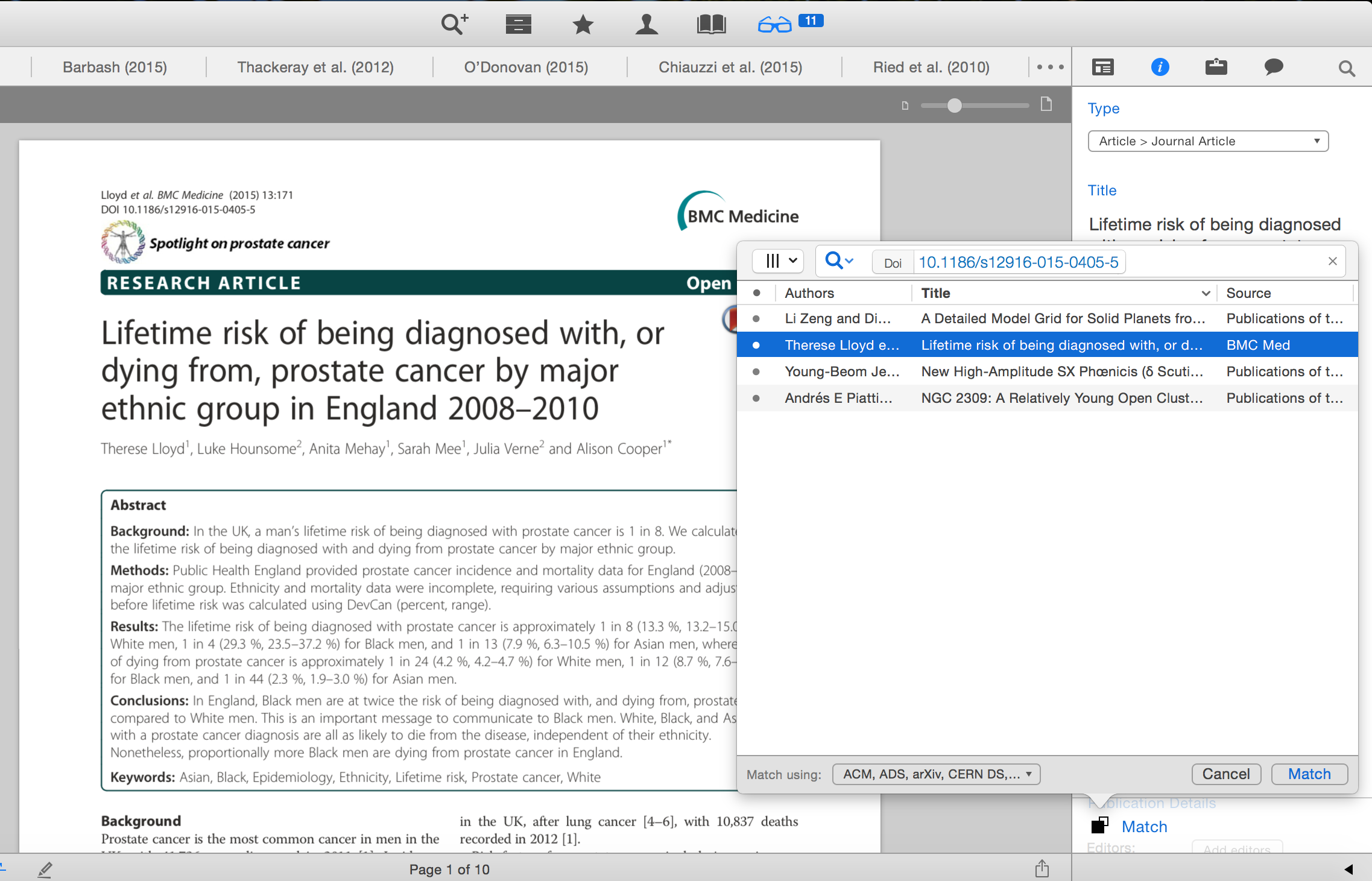
Task: Click the Authors column header
Action: pyautogui.click(x=844, y=293)
